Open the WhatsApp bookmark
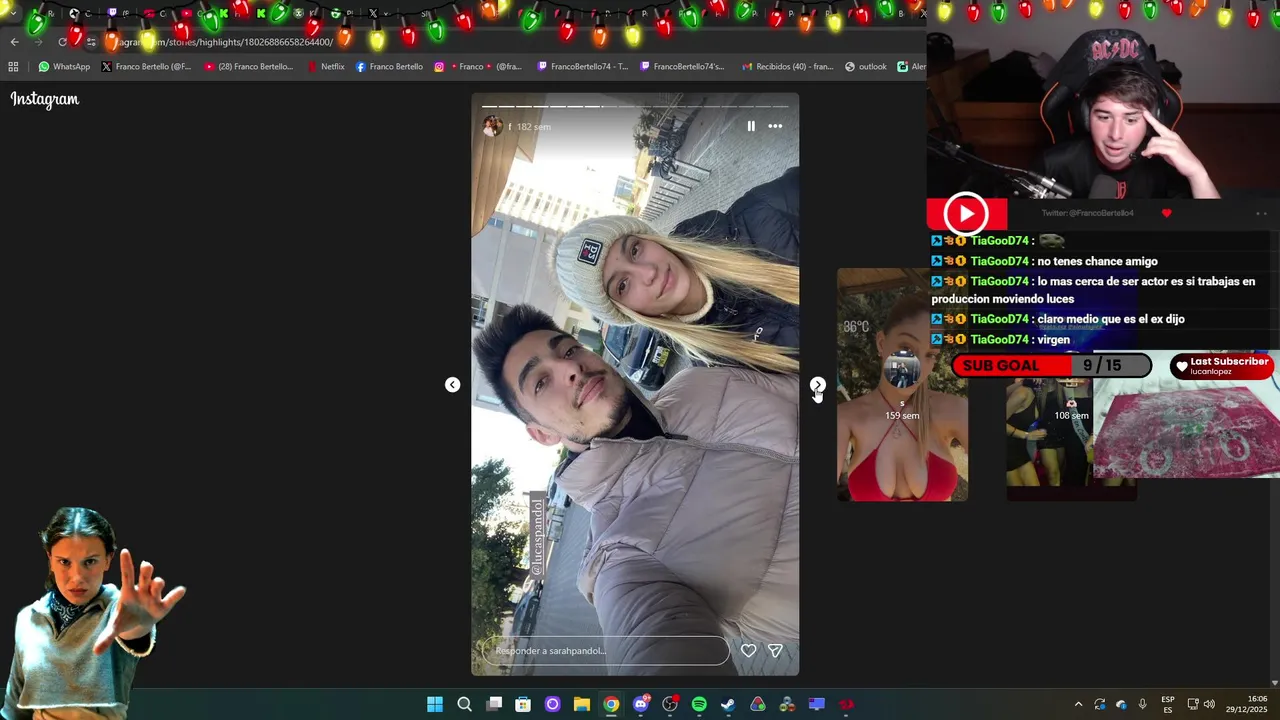Screen dimensions: 1280x720 [x=64, y=67]
